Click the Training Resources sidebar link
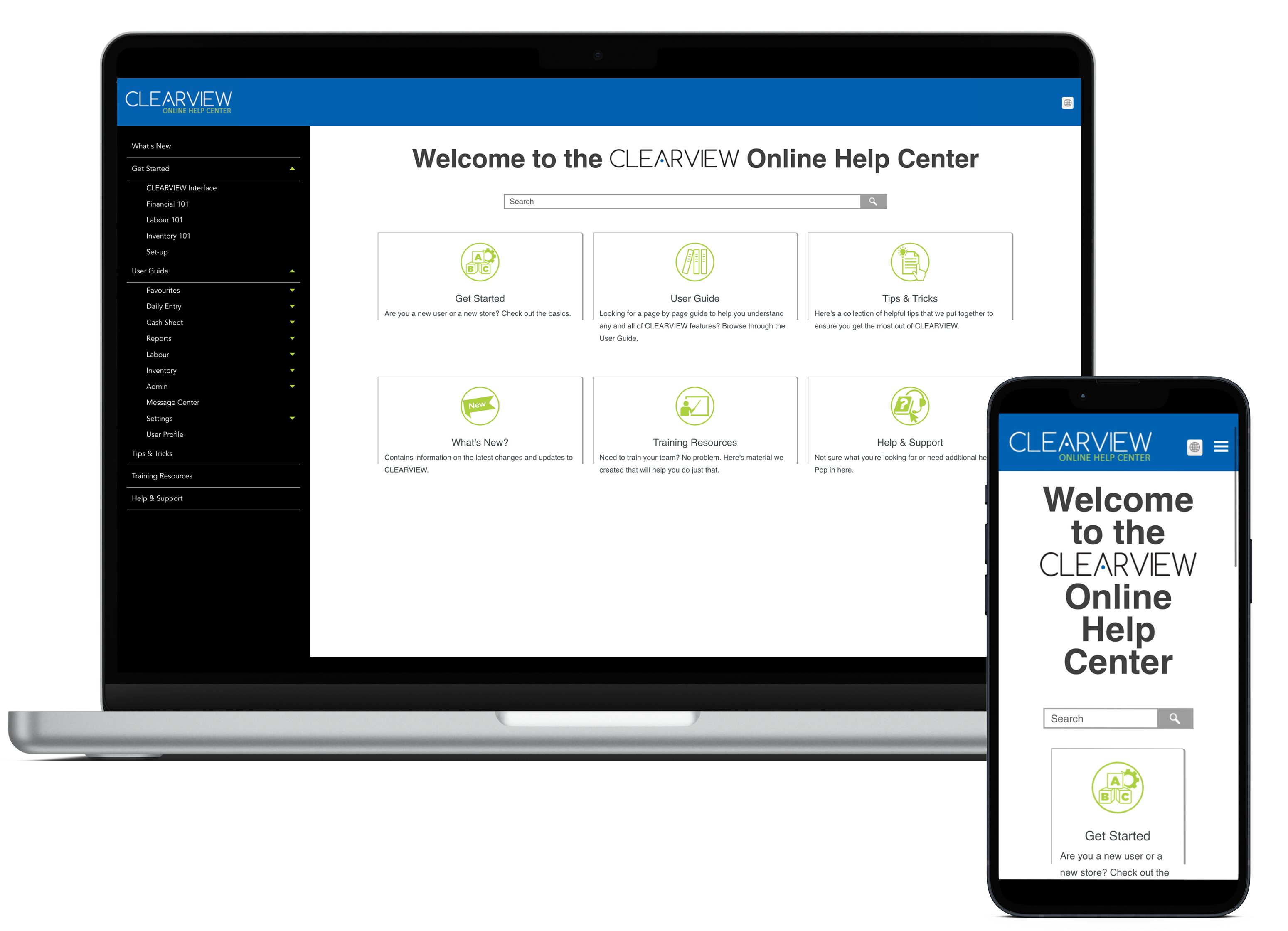Image resolution: width=1288 pixels, height=931 pixels. [x=163, y=475]
